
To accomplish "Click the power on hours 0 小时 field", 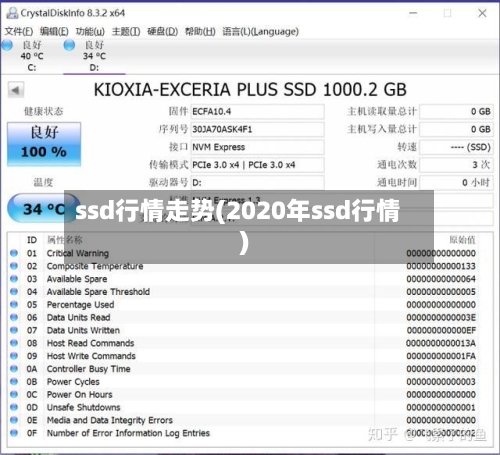I will (456, 183).
